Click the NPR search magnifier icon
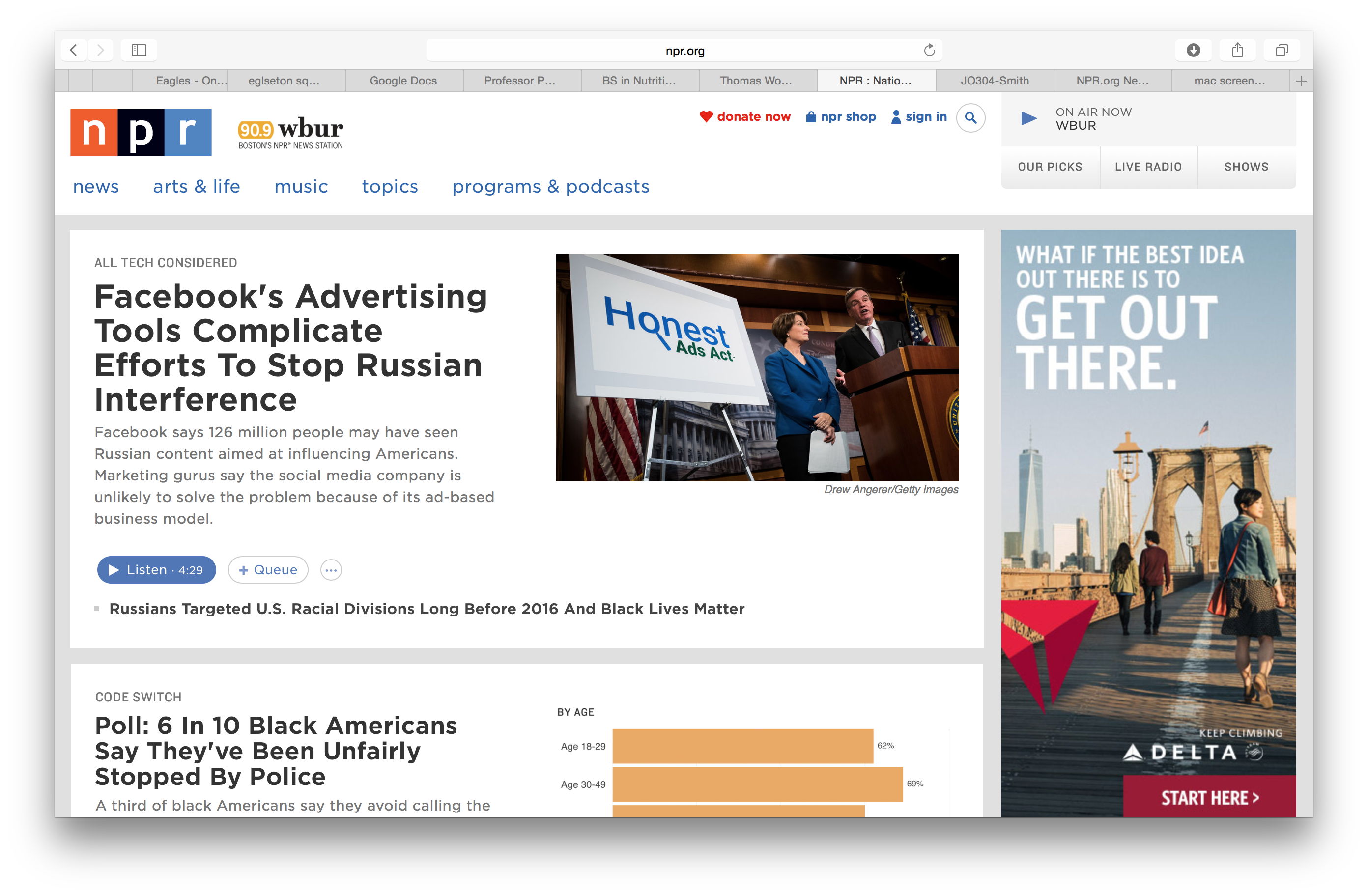 (x=970, y=118)
